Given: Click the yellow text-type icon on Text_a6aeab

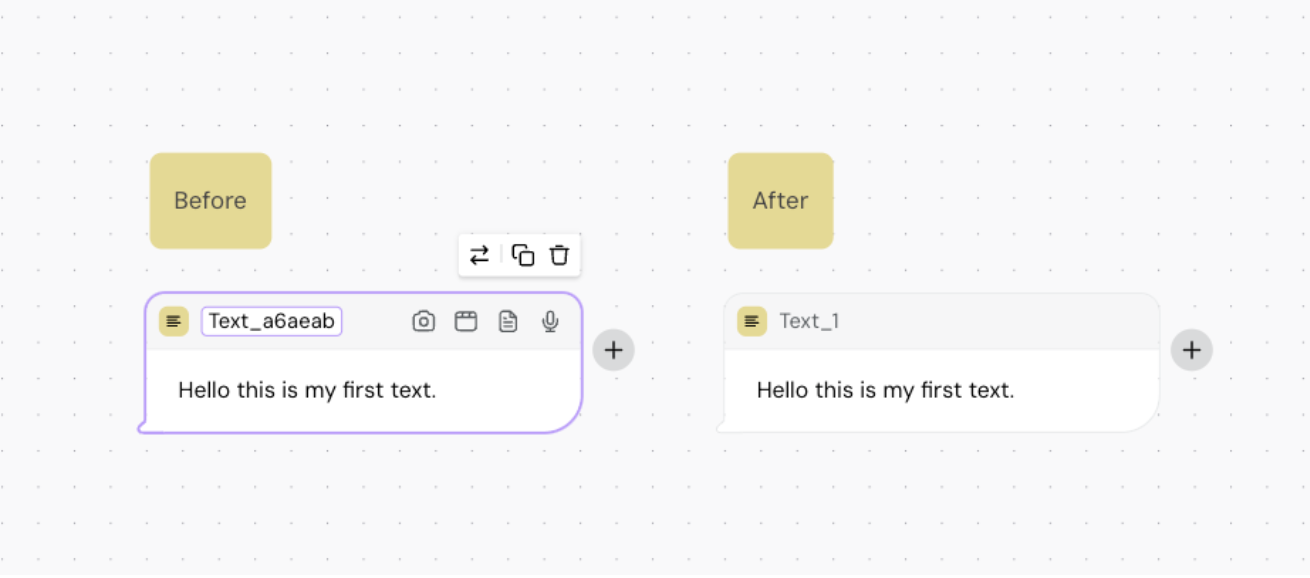Looking at the screenshot, I should pyautogui.click(x=174, y=321).
